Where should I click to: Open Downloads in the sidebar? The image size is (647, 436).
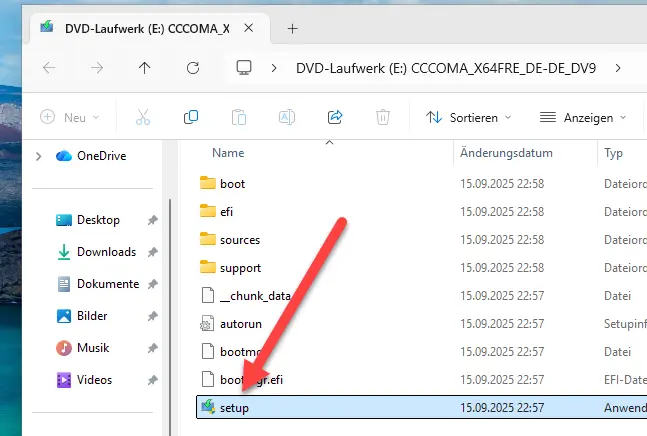(106, 252)
